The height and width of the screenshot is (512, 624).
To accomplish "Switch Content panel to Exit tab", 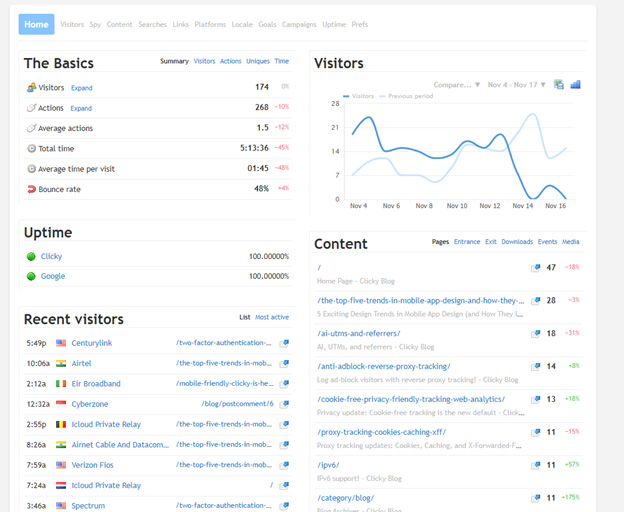I will [491, 241].
